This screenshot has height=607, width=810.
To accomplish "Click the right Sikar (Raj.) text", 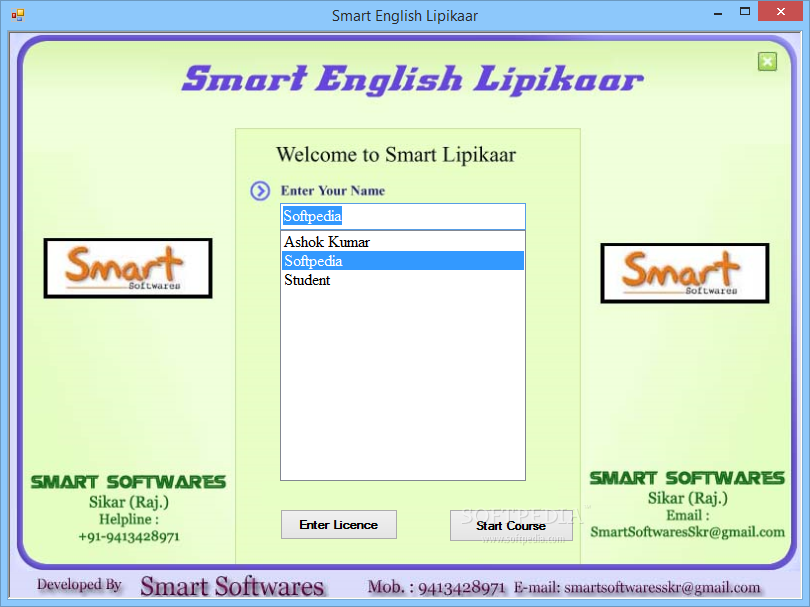I will point(688,498).
